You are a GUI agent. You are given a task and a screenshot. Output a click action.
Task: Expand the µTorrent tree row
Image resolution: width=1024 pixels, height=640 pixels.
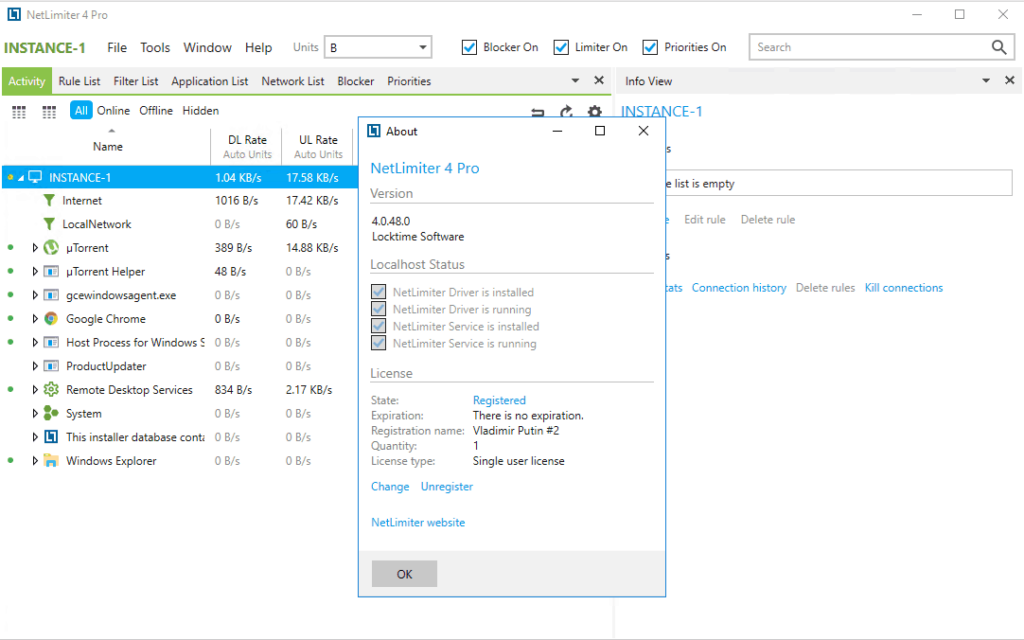point(35,248)
